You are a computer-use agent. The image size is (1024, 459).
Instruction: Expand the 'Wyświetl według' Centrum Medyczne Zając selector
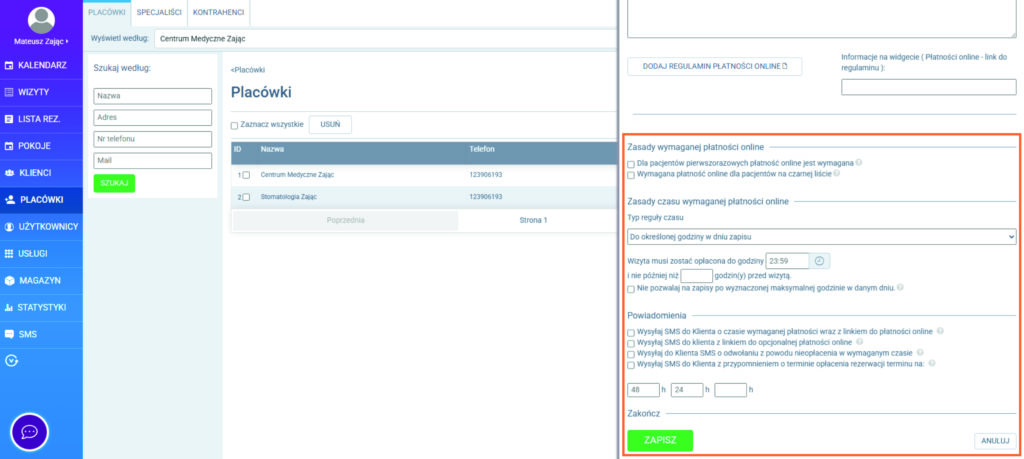pos(380,39)
